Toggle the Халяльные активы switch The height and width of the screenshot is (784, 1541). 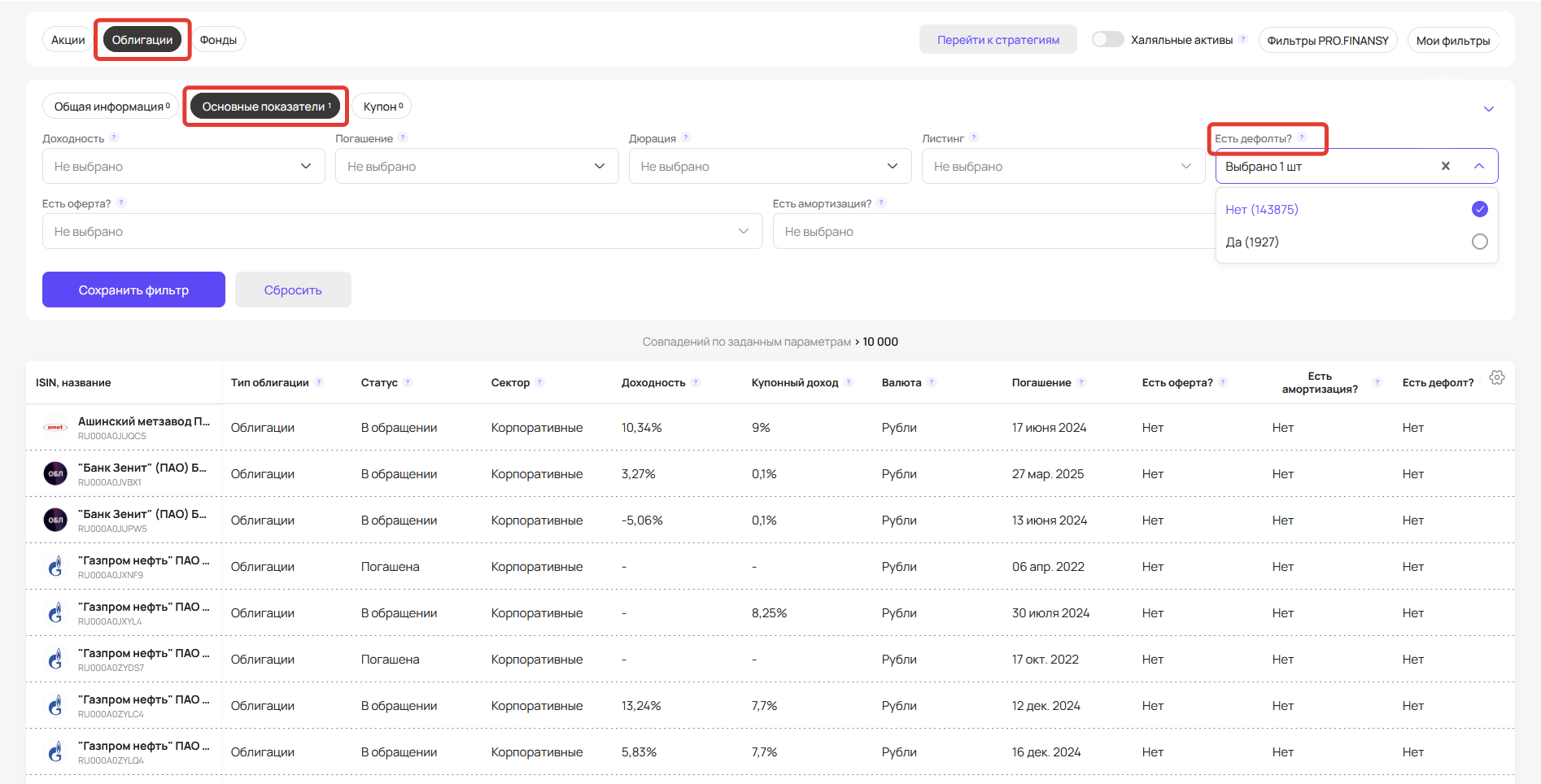1107,40
